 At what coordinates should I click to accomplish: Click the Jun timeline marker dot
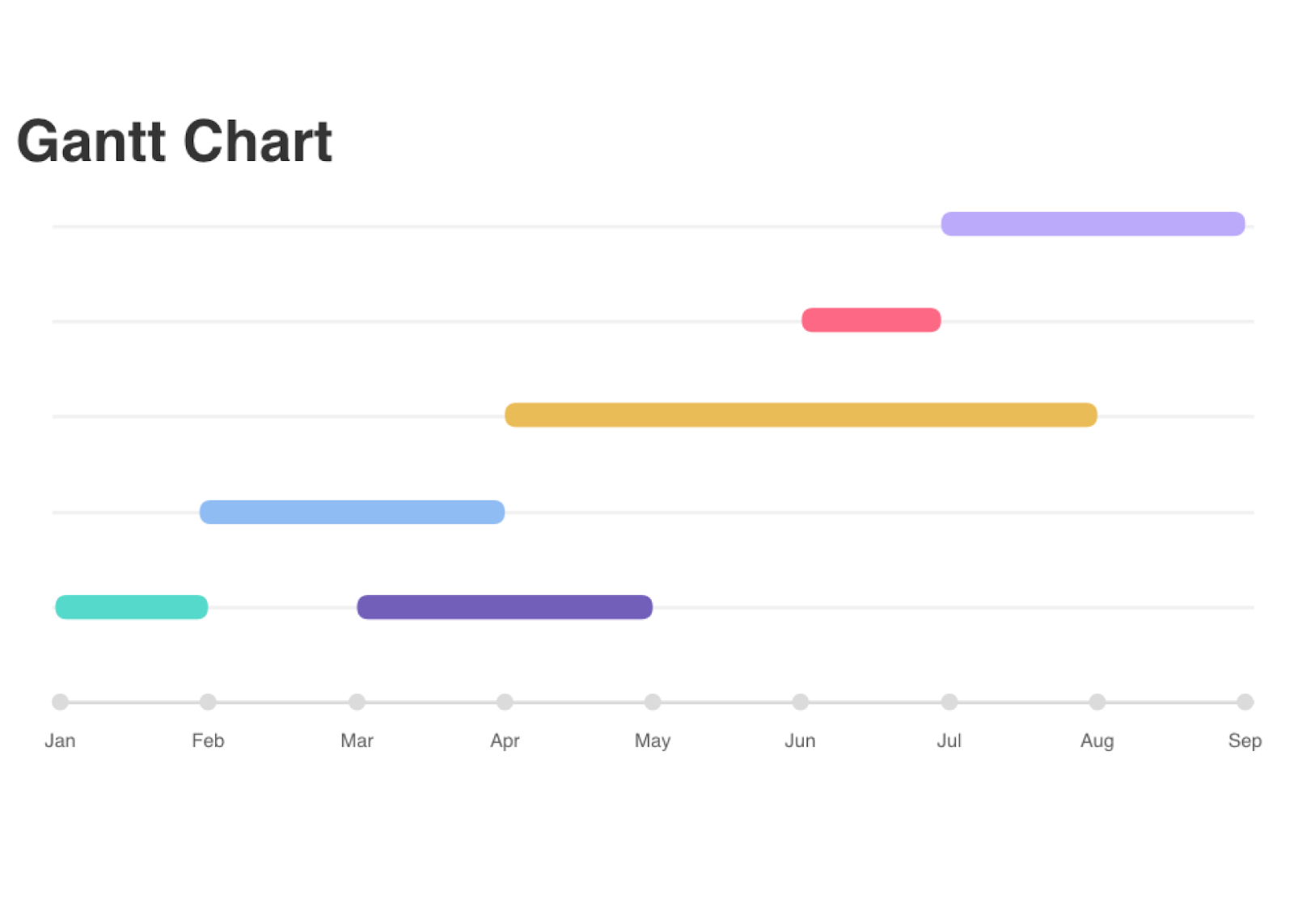click(x=800, y=702)
